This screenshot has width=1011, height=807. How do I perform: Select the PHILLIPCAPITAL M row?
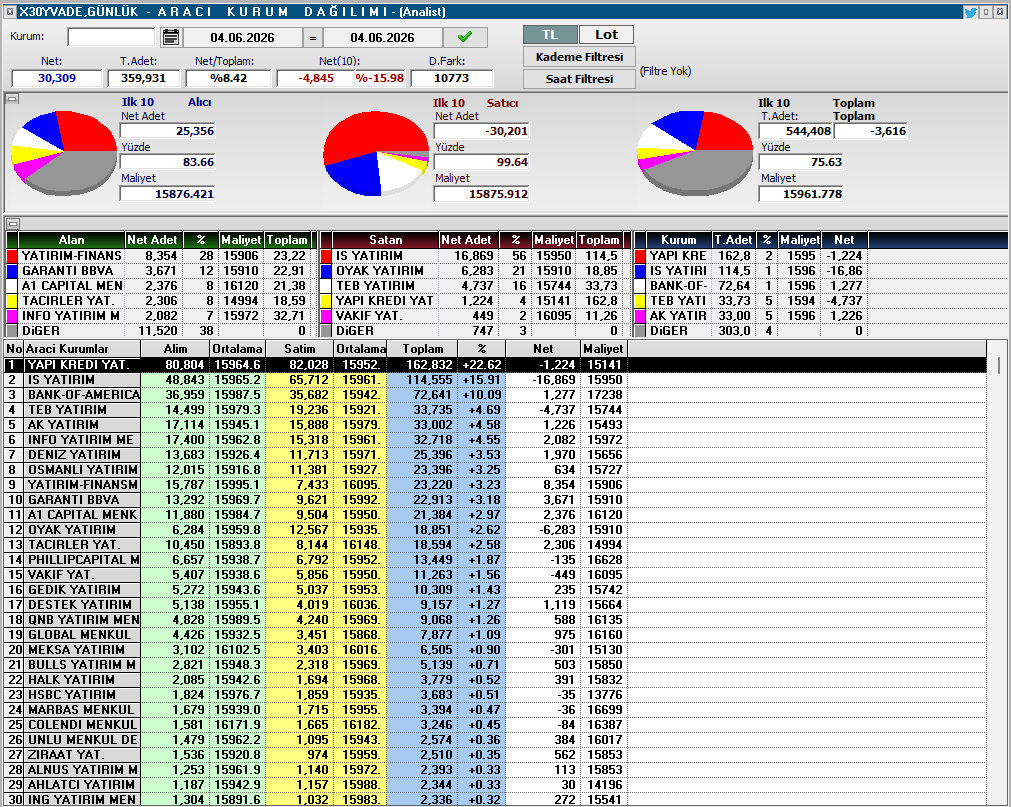[x=495, y=559]
